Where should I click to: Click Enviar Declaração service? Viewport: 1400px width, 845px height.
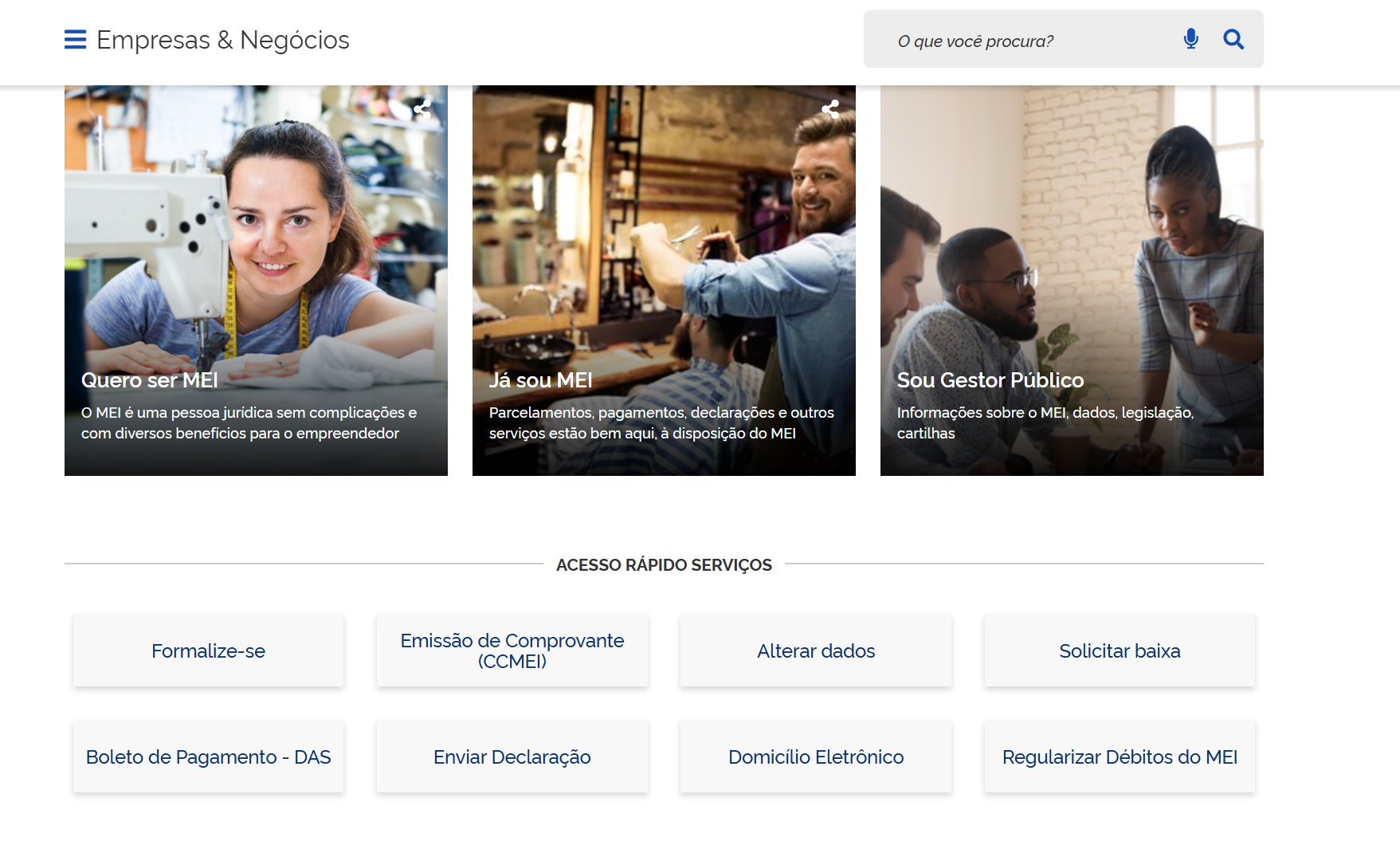pos(512,757)
